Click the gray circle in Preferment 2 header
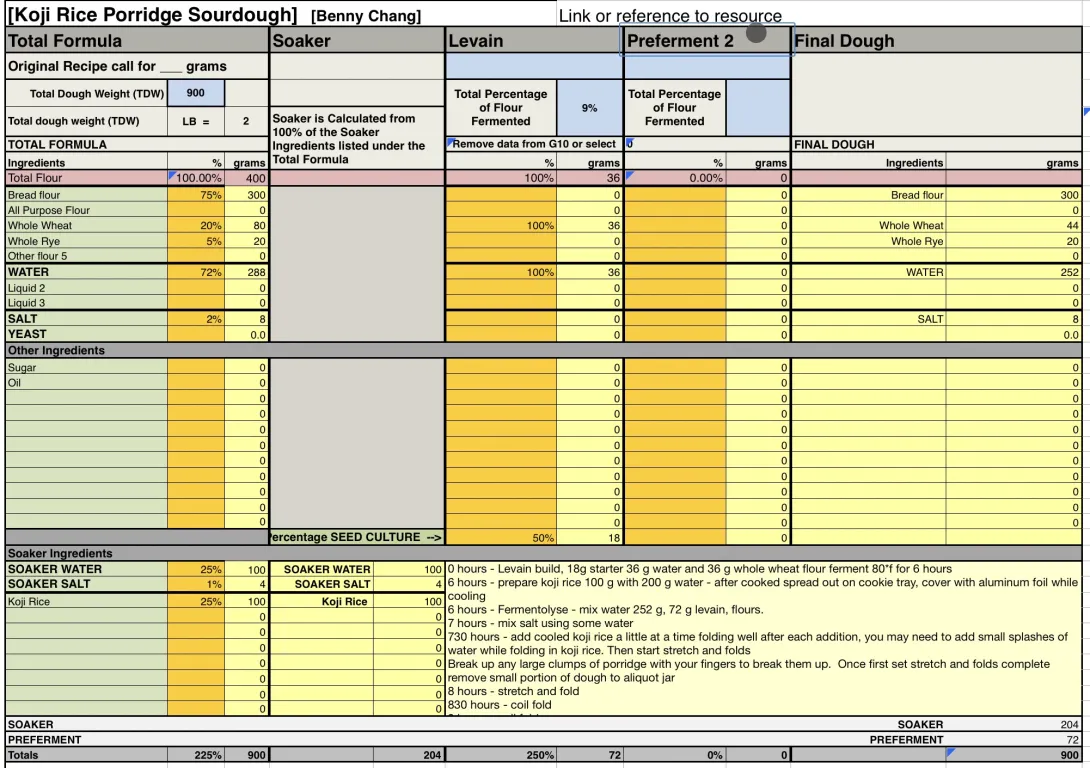This screenshot has width=1090, height=768. pyautogui.click(x=756, y=35)
